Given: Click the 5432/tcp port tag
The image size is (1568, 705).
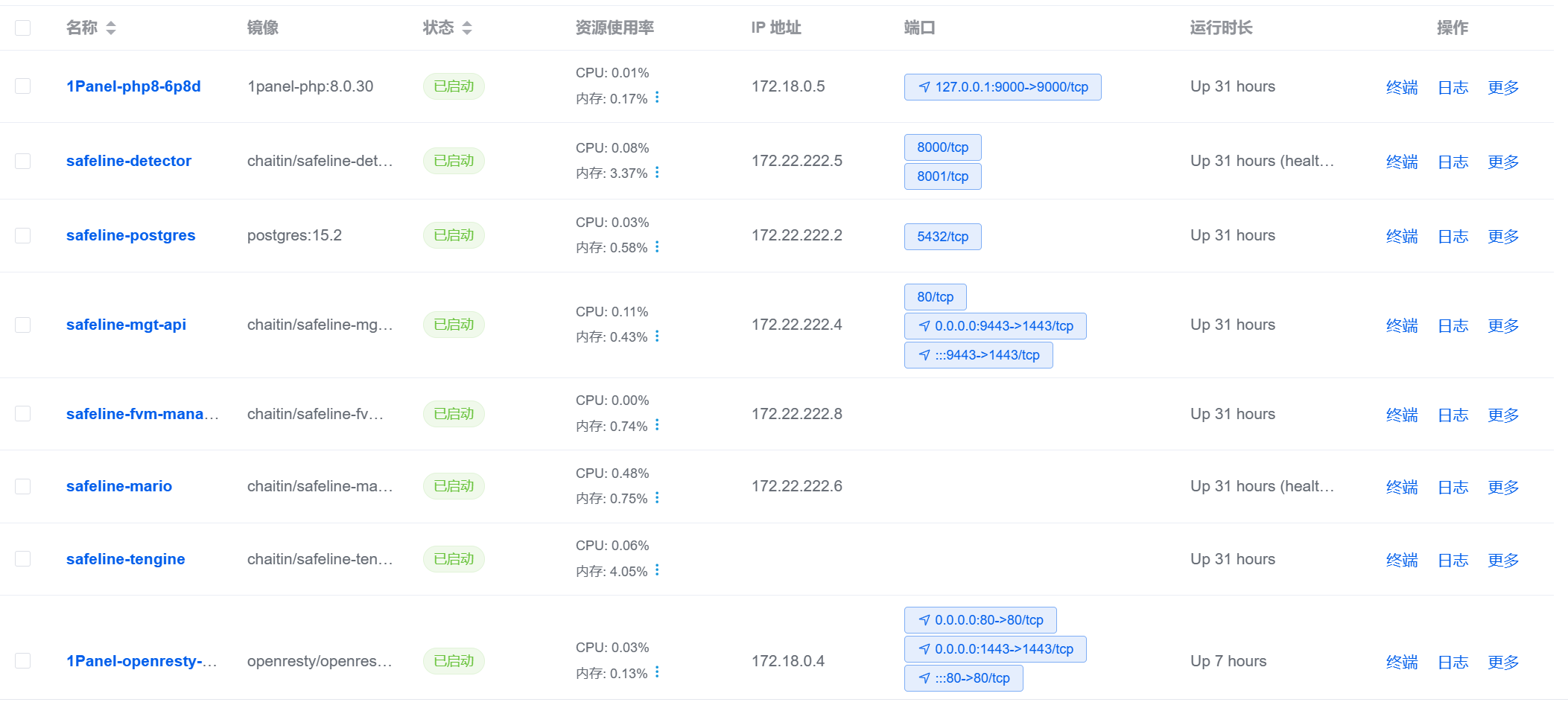Looking at the screenshot, I should [942, 237].
